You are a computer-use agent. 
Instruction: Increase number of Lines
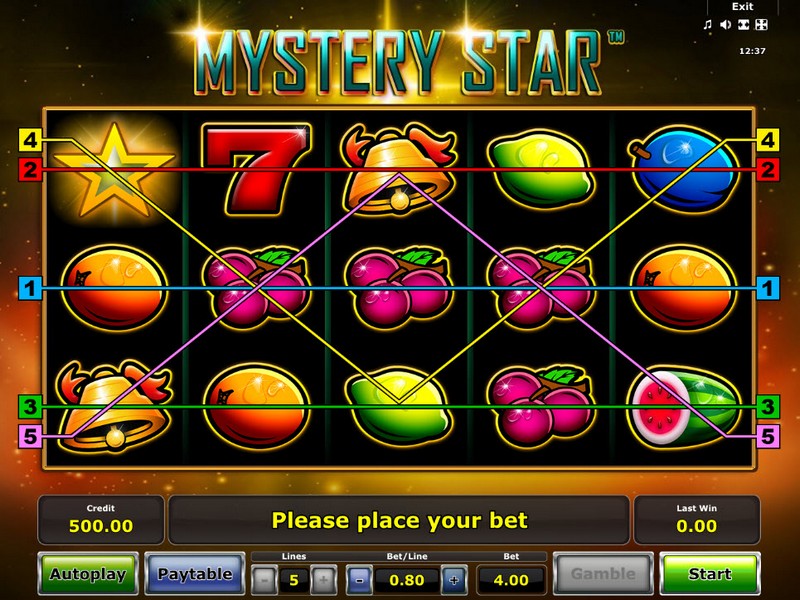(x=323, y=580)
